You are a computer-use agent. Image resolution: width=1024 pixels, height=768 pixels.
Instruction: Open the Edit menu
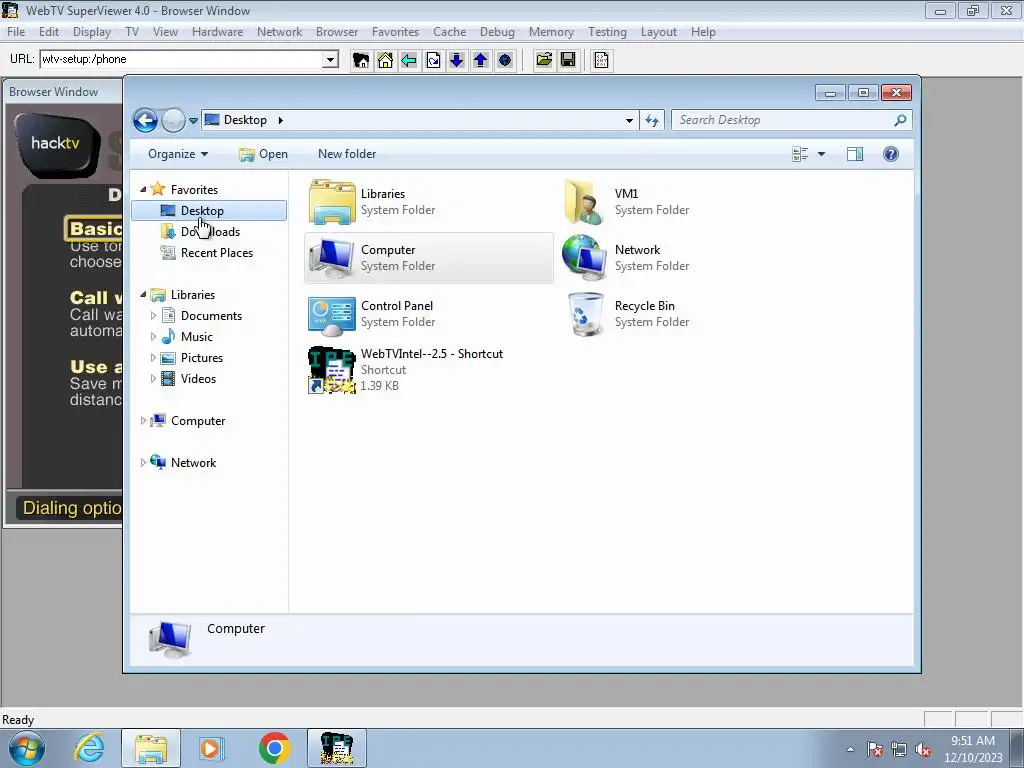48,31
